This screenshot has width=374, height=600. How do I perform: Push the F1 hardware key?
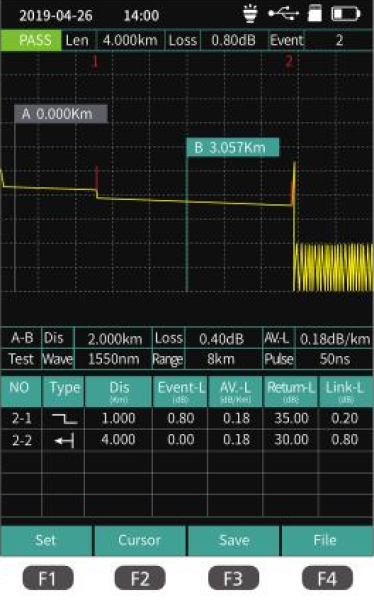click(x=48, y=578)
